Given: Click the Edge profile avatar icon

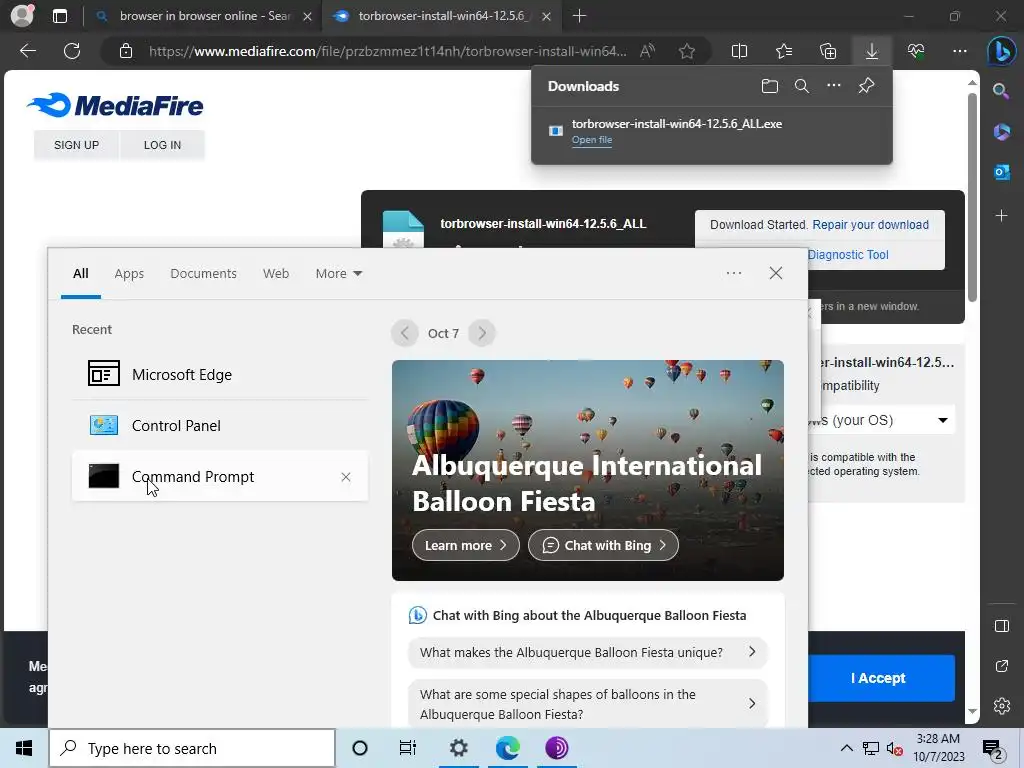Looking at the screenshot, I should click(x=22, y=16).
